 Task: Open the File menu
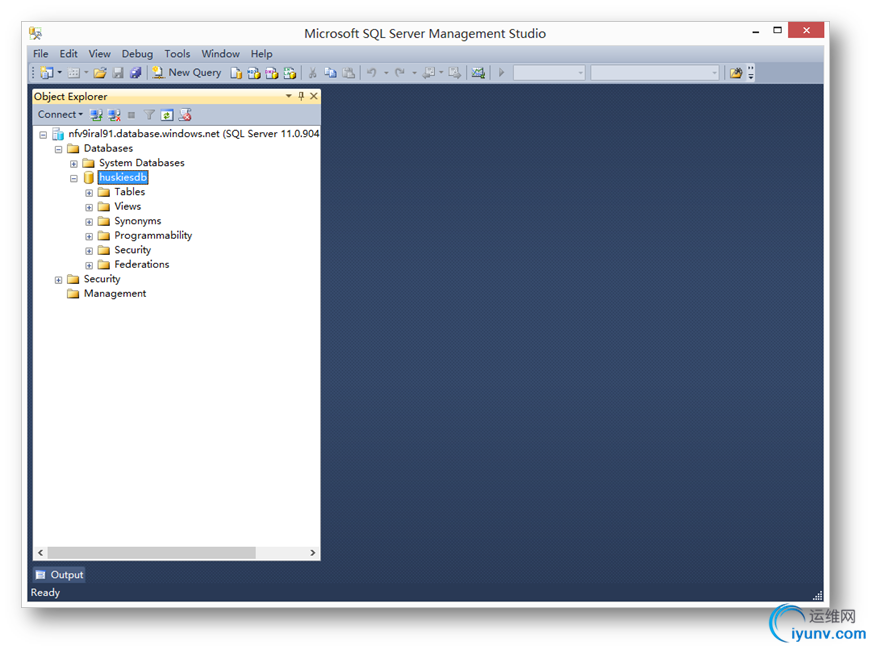(41, 54)
